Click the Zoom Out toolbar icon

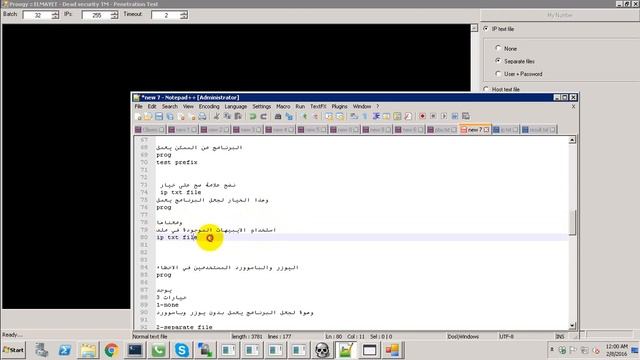pos(315,117)
